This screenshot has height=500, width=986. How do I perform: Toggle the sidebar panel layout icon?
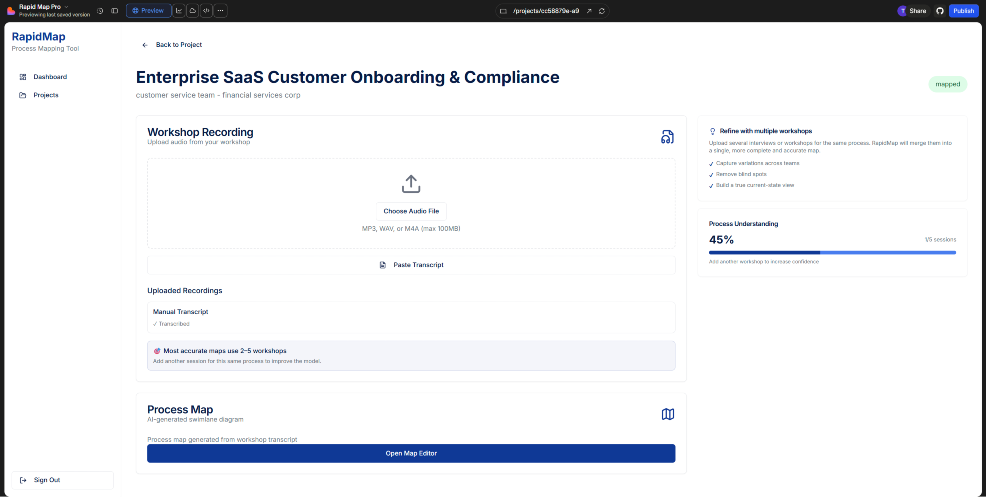pyautogui.click(x=114, y=11)
